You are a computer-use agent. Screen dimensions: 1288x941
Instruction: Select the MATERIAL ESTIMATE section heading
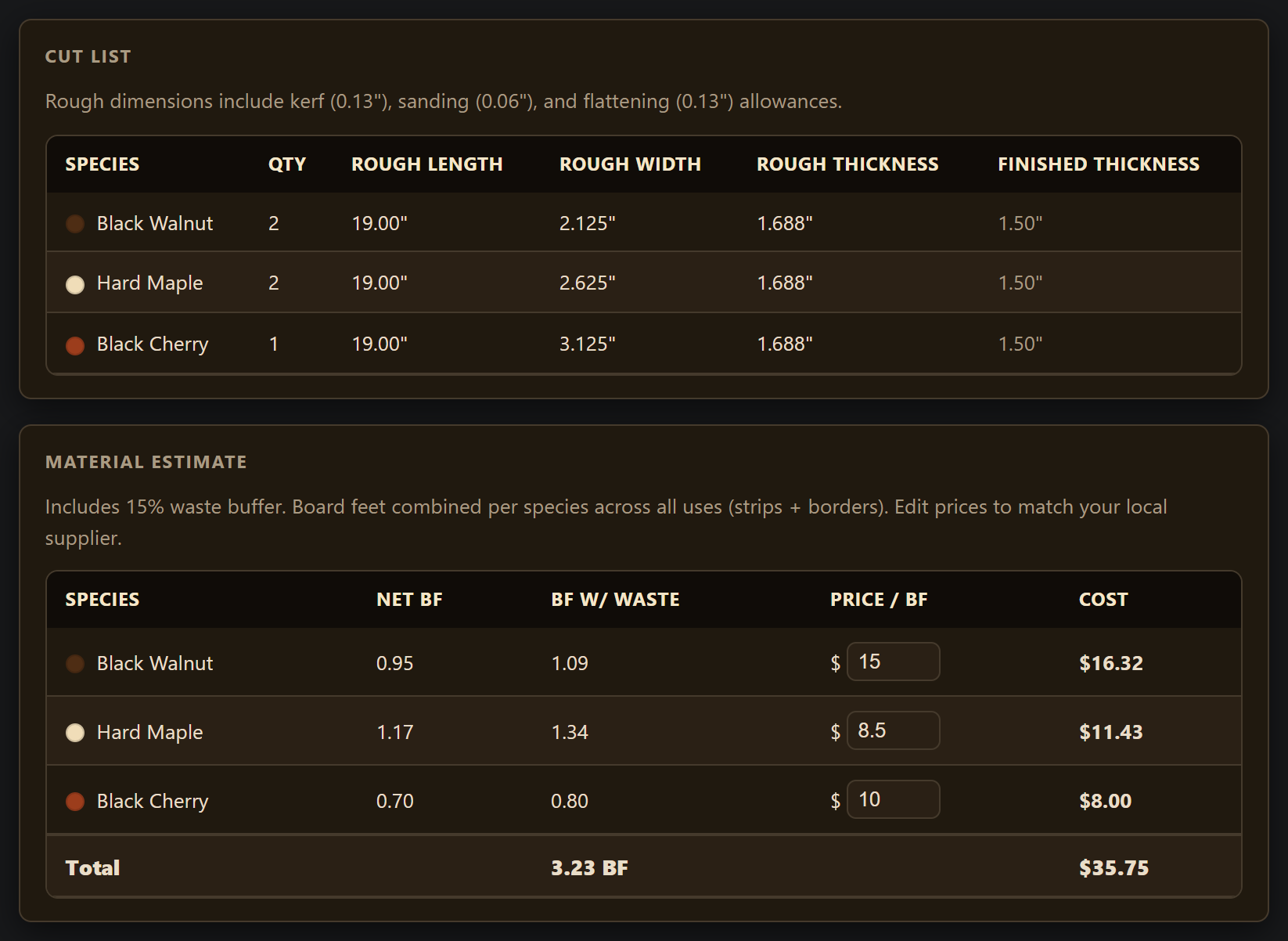coord(146,462)
